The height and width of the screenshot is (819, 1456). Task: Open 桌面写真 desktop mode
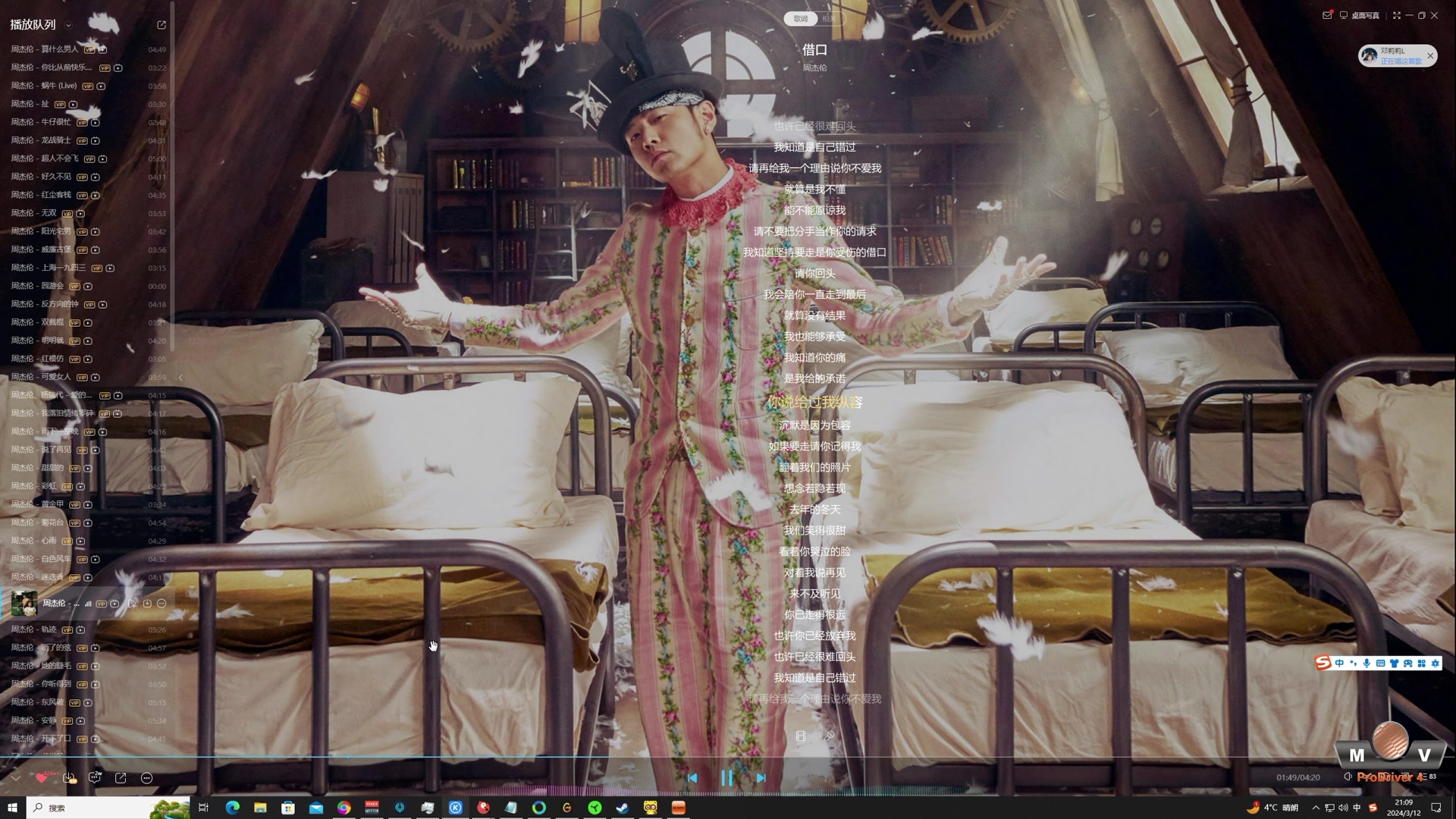pyautogui.click(x=1360, y=15)
